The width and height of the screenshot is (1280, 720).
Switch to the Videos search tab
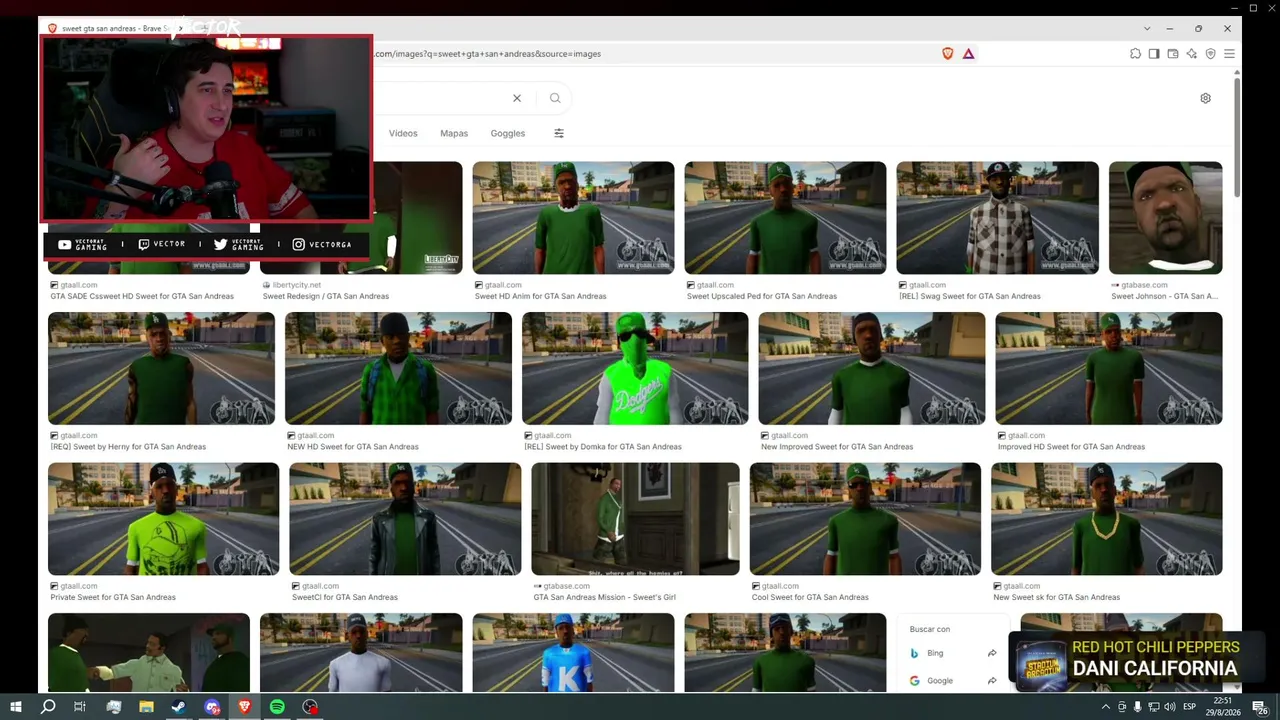(x=403, y=133)
